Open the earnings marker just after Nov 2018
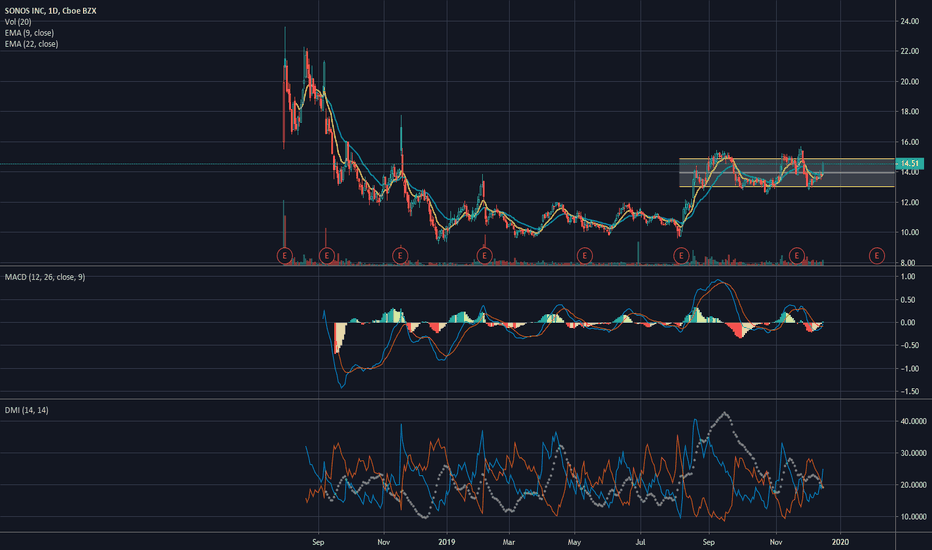932x550 pixels. coord(400,256)
